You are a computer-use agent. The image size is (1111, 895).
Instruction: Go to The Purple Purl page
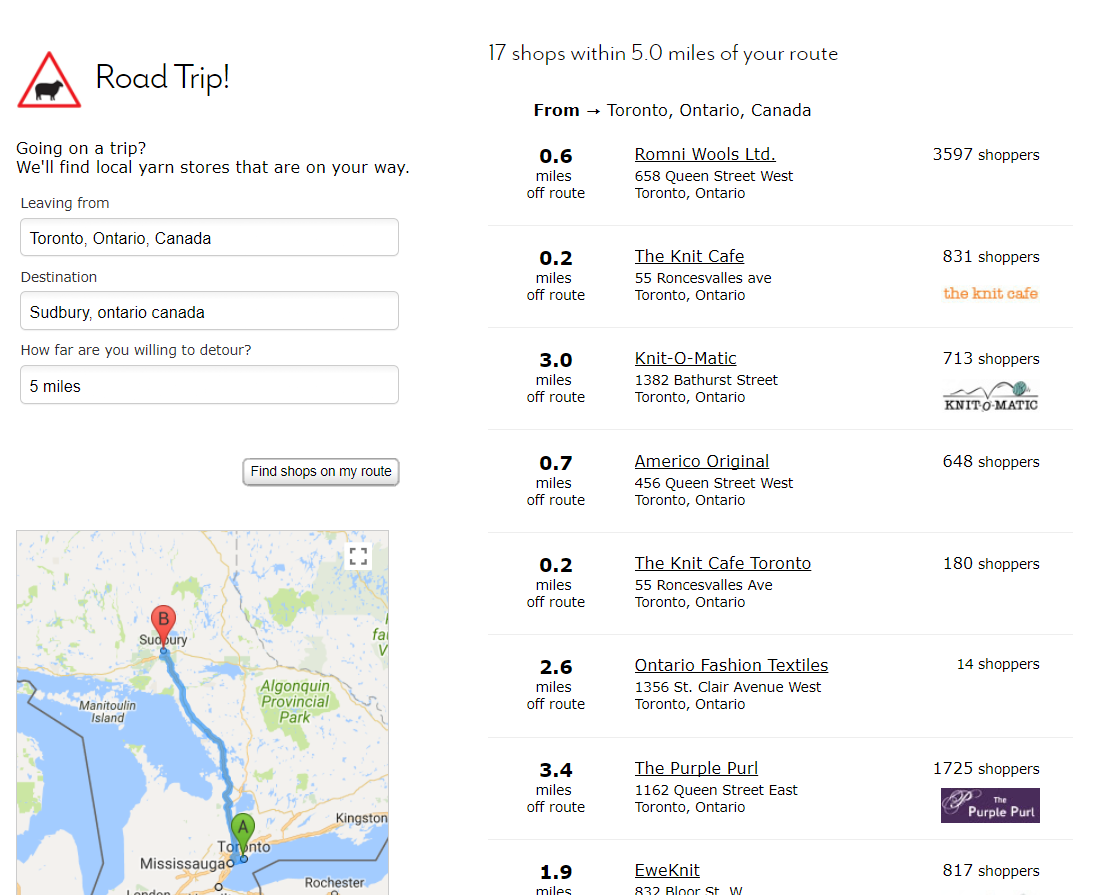pos(696,768)
